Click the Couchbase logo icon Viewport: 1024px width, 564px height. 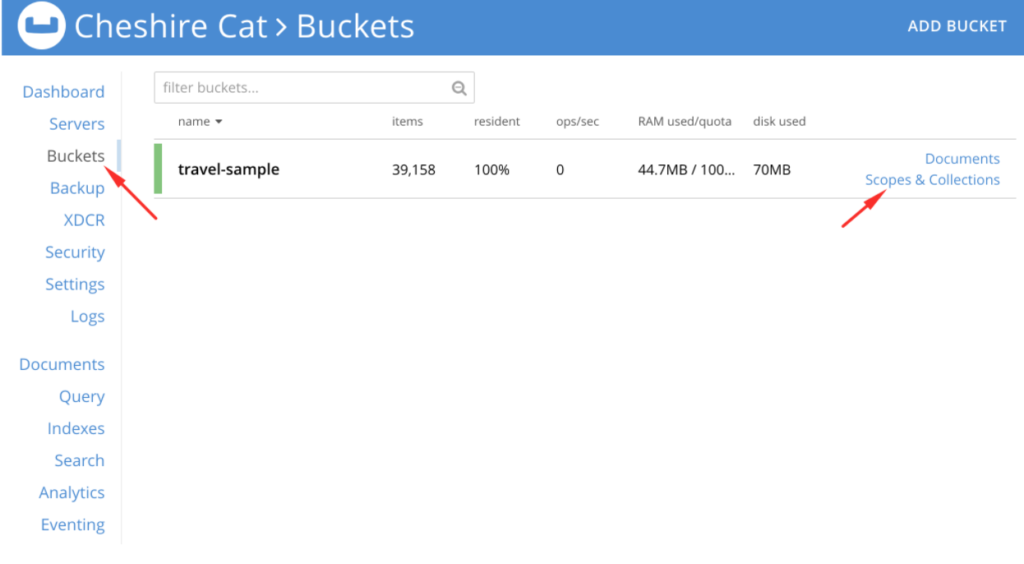[x=41, y=27]
